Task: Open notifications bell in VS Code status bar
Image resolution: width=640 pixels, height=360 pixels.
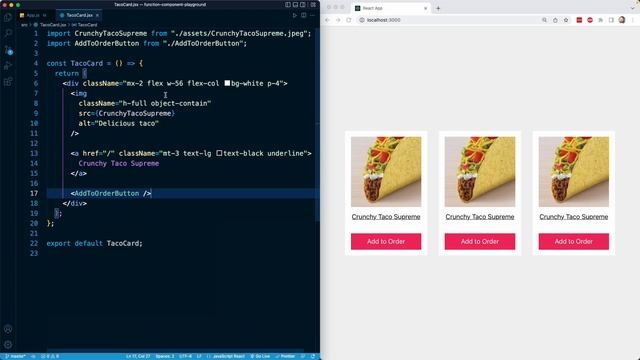Action: click(313, 356)
